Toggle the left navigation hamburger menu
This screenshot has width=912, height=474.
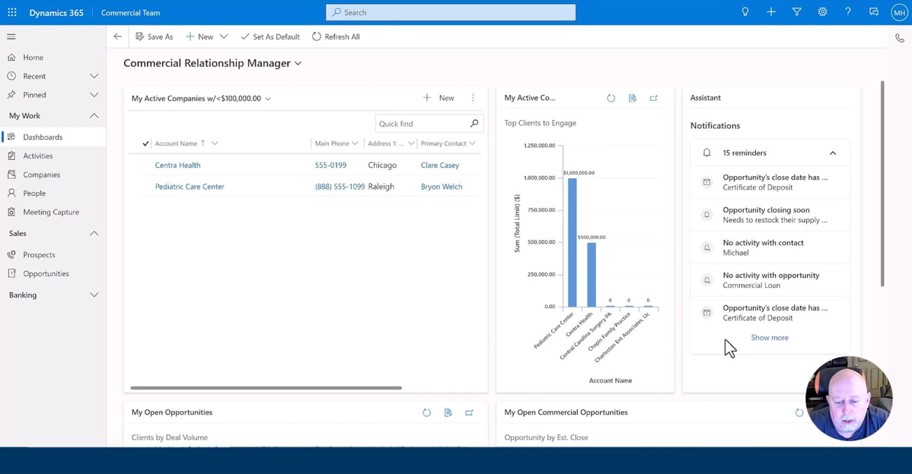(11, 37)
